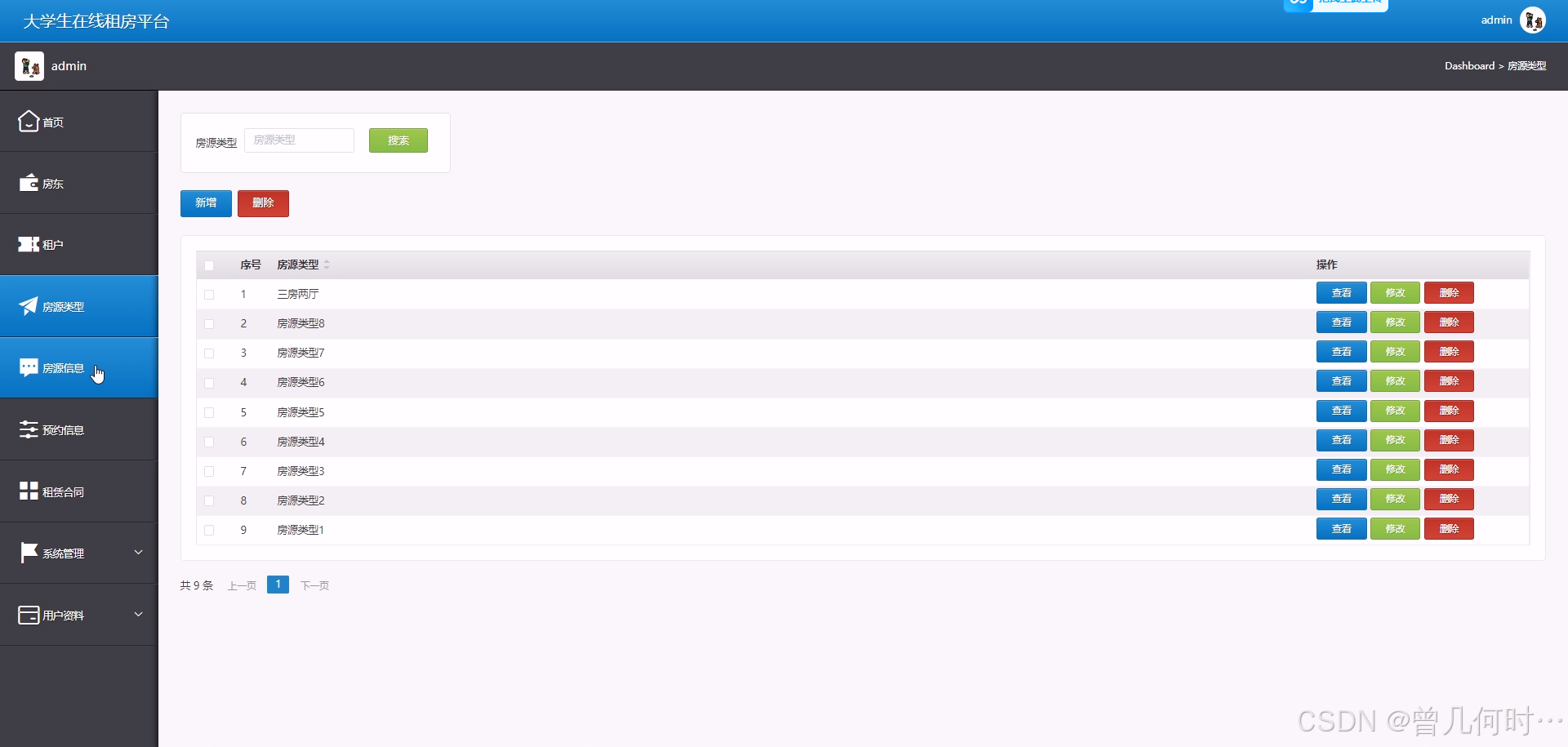Click the 租户 ticket icon in sidebar

29,244
